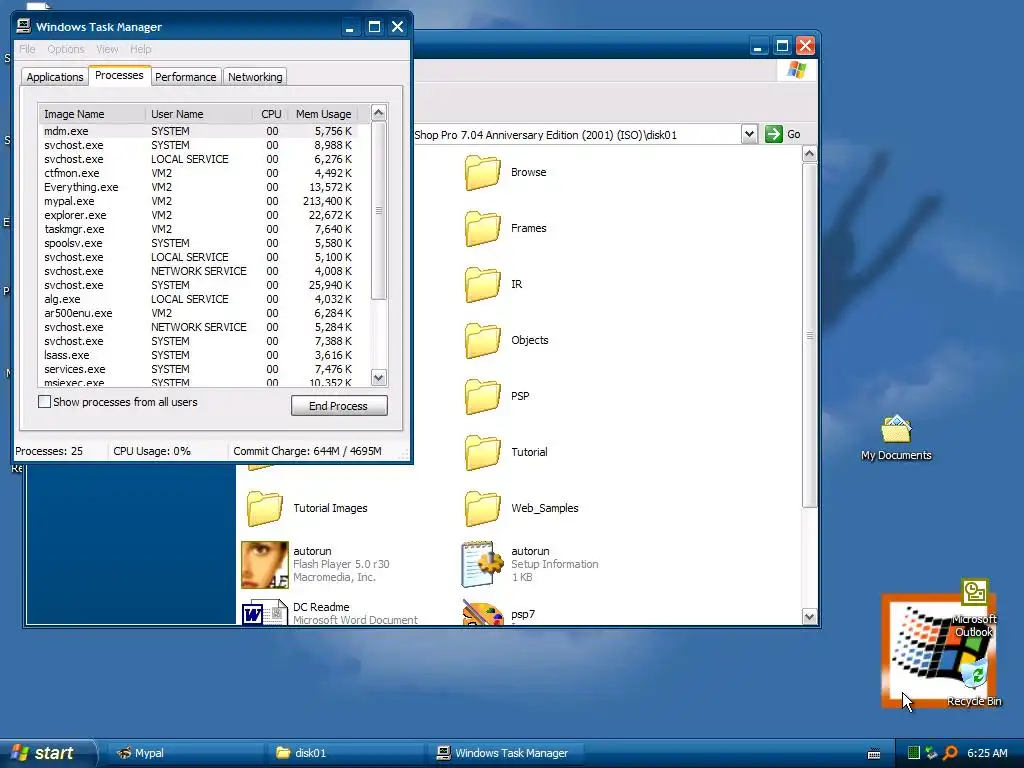Select the psp7 palette icon
Image resolution: width=1024 pixels, height=768 pixels.
coord(483,613)
